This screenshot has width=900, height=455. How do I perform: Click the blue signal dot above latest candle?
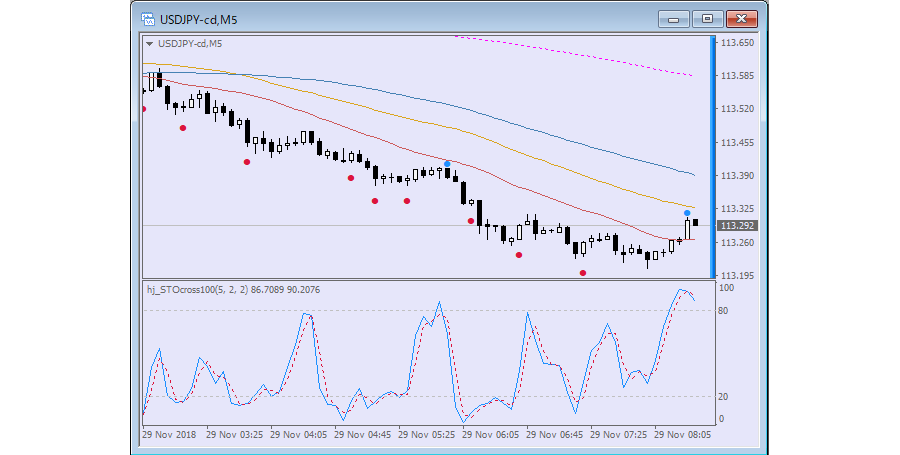point(687,213)
